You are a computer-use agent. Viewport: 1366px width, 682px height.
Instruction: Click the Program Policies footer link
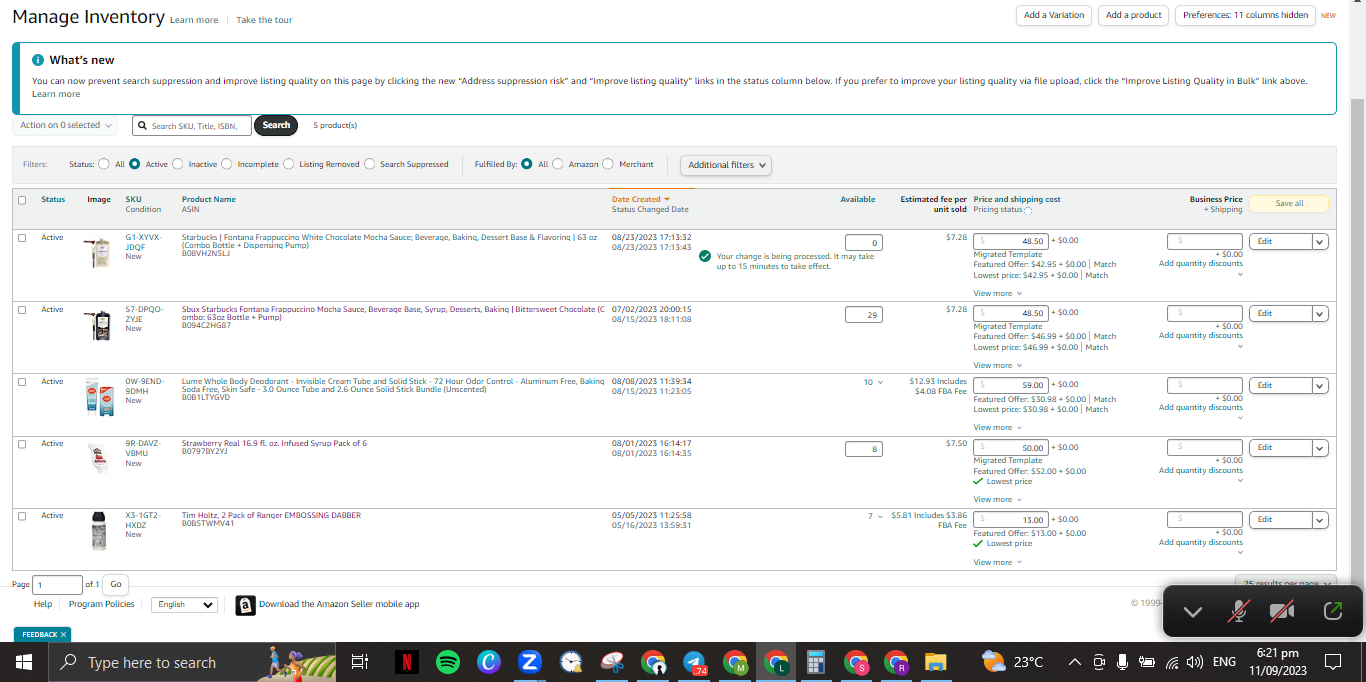click(101, 604)
